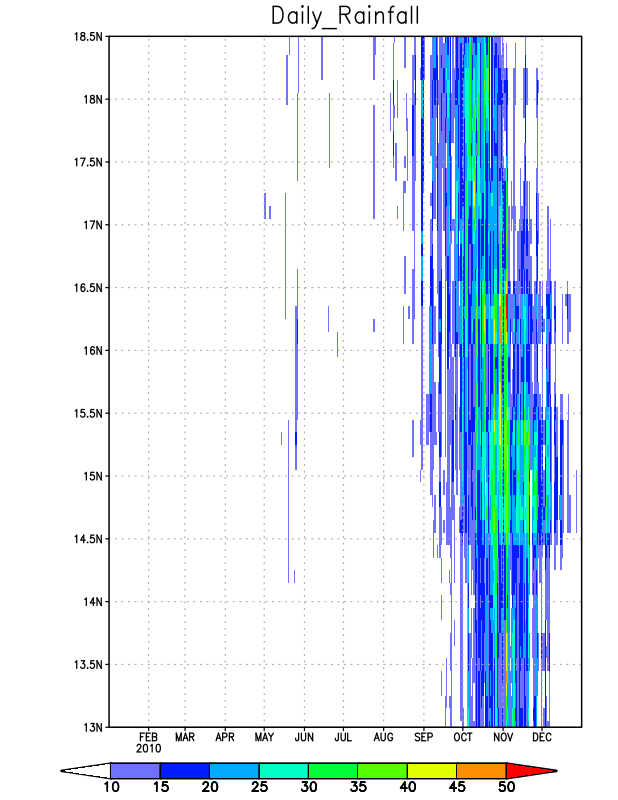Viewport: 618px width, 800px height.
Task: Click the colorbar value 50
Action: 506,787
